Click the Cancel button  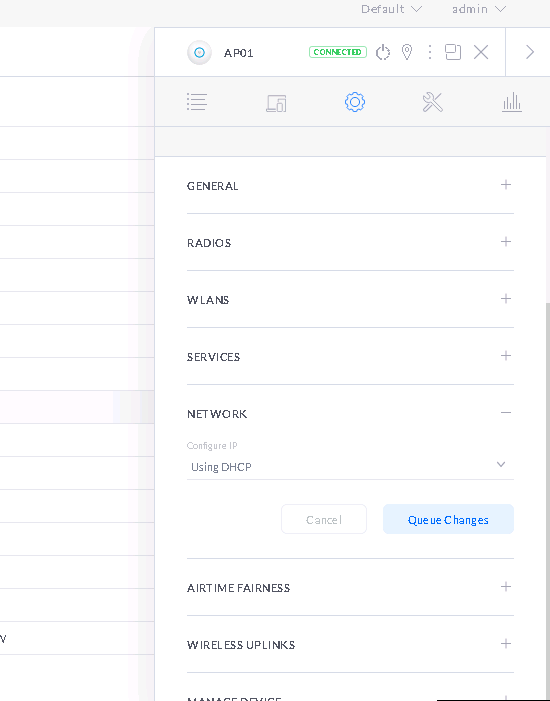[x=324, y=519]
